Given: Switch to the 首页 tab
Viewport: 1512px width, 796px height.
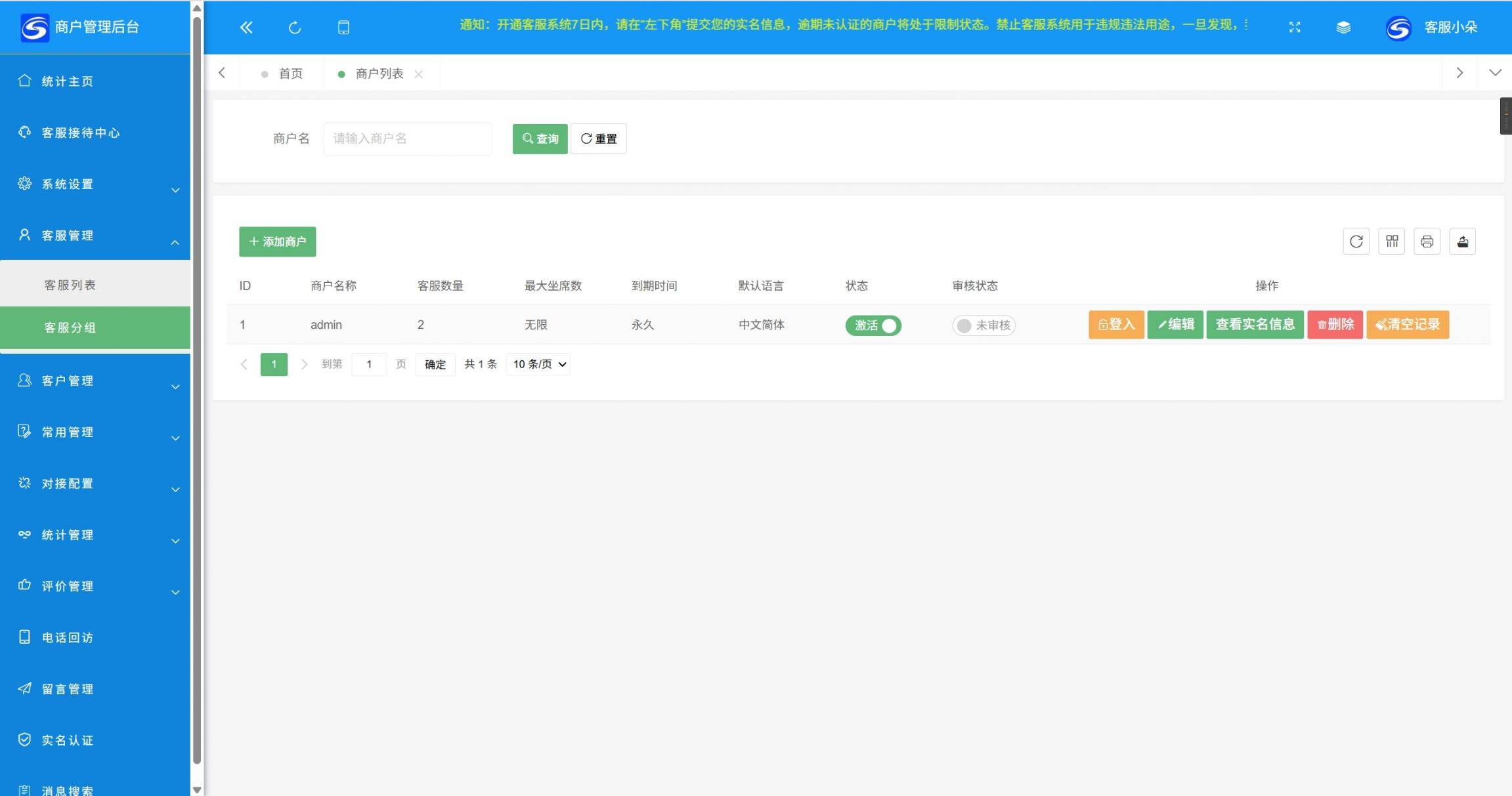Looking at the screenshot, I should tap(290, 73).
